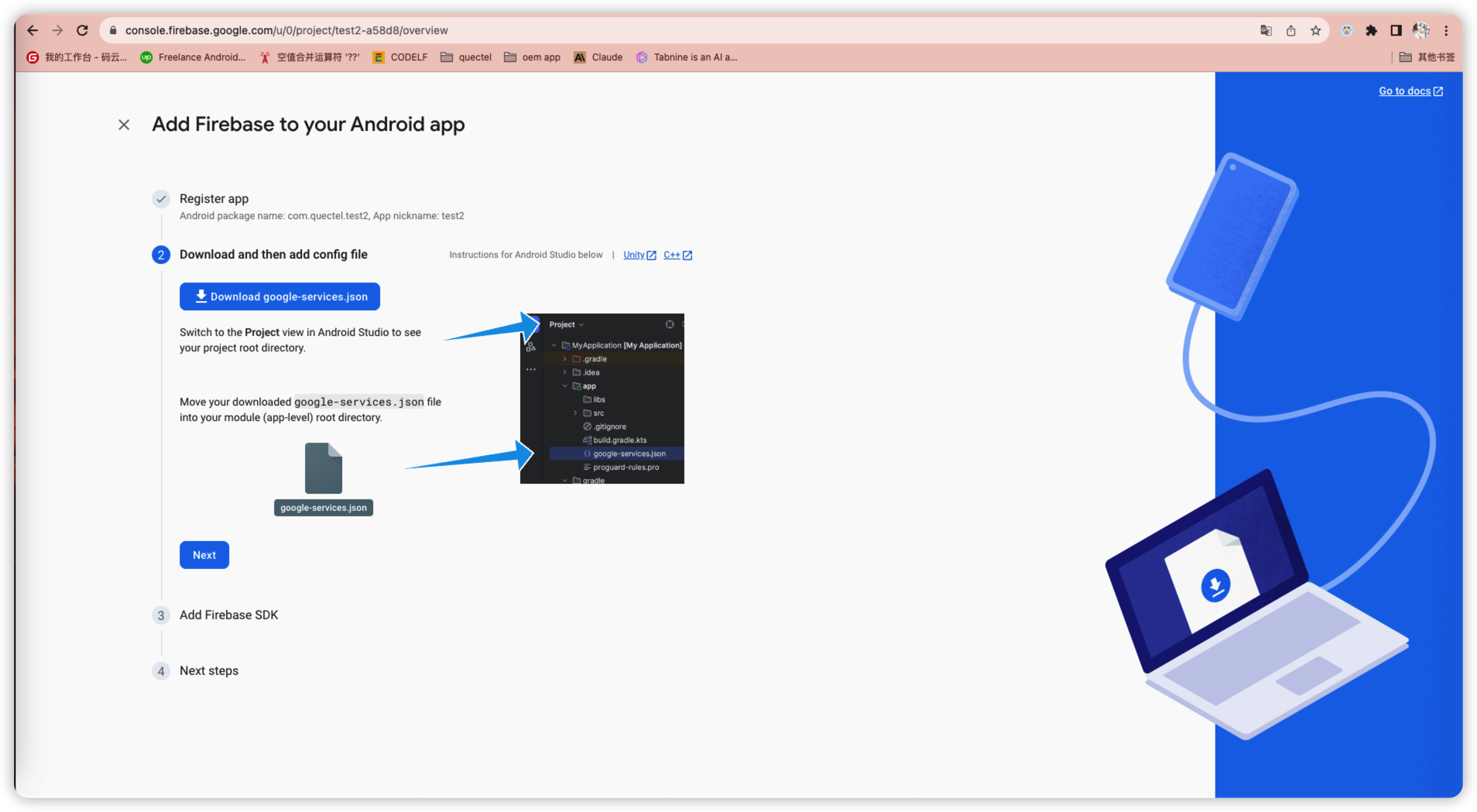
Task: Click Android package name text
Action: pos(321,216)
